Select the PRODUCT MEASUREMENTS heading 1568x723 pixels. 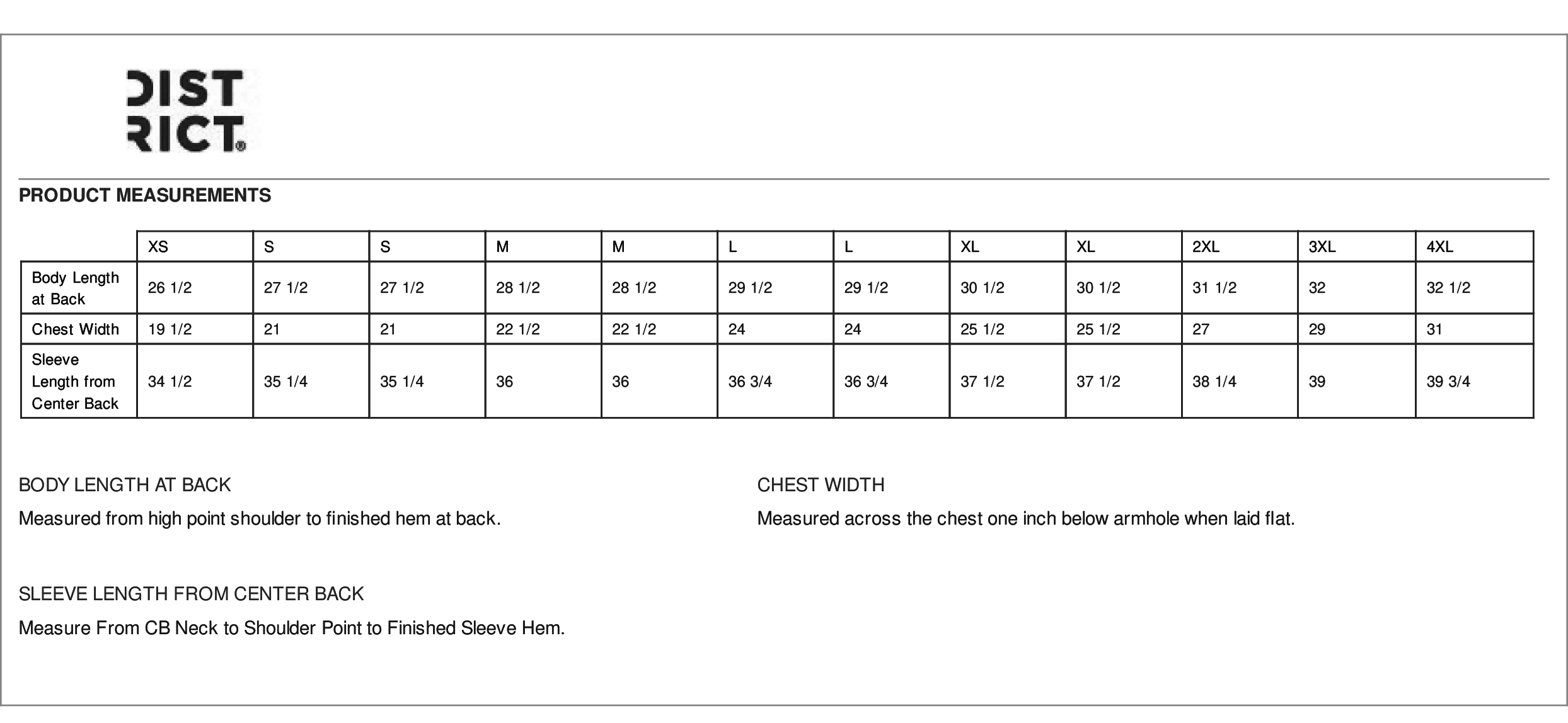(145, 196)
